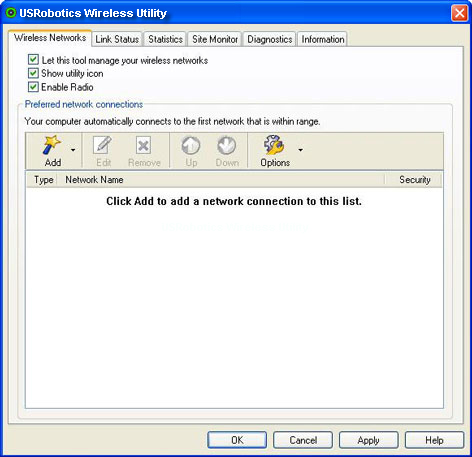This screenshot has width=472, height=457.
Task: Click the Apply button
Action: pos(368,440)
